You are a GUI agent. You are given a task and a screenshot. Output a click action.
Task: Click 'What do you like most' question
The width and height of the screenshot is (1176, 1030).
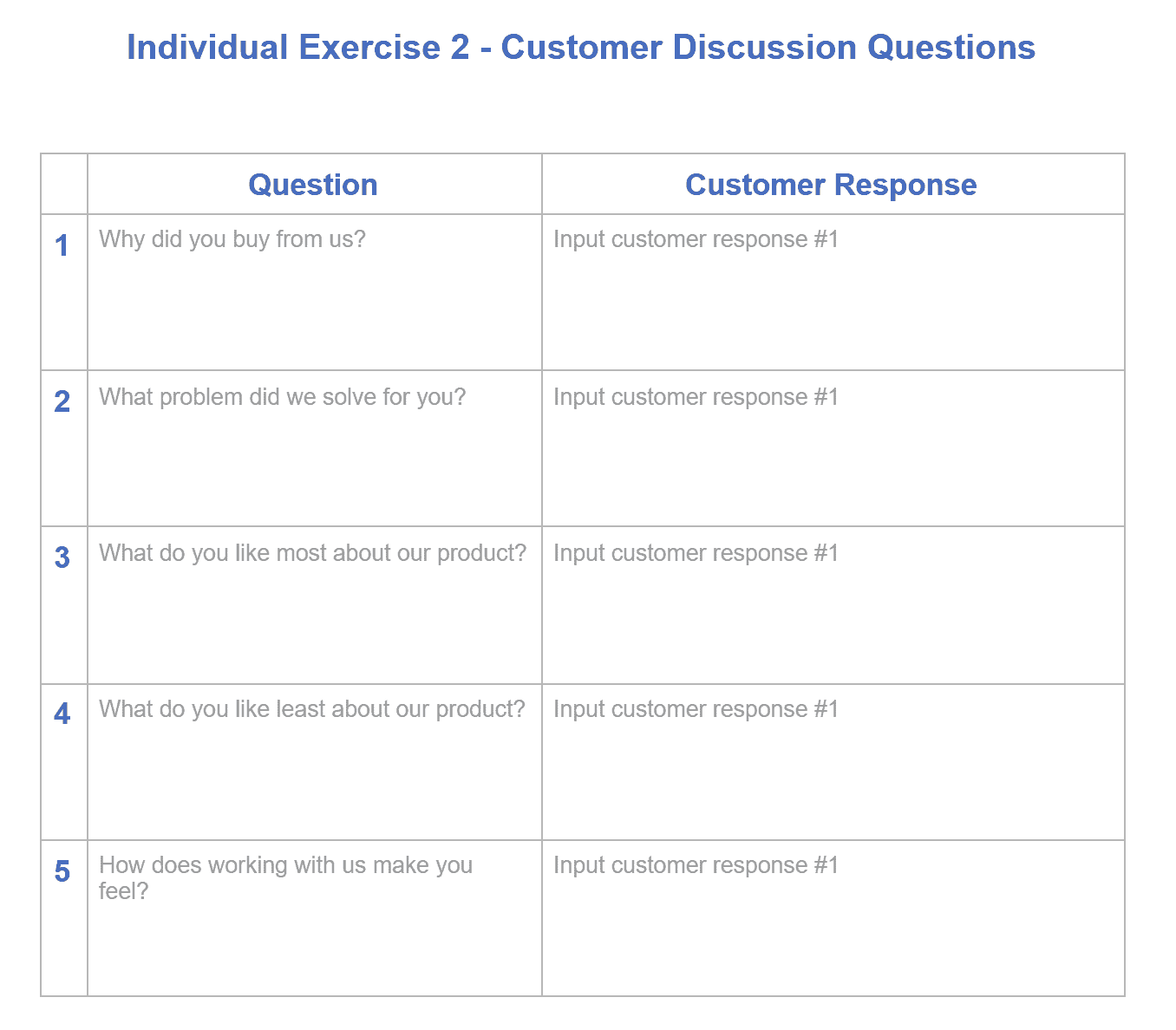point(313,553)
